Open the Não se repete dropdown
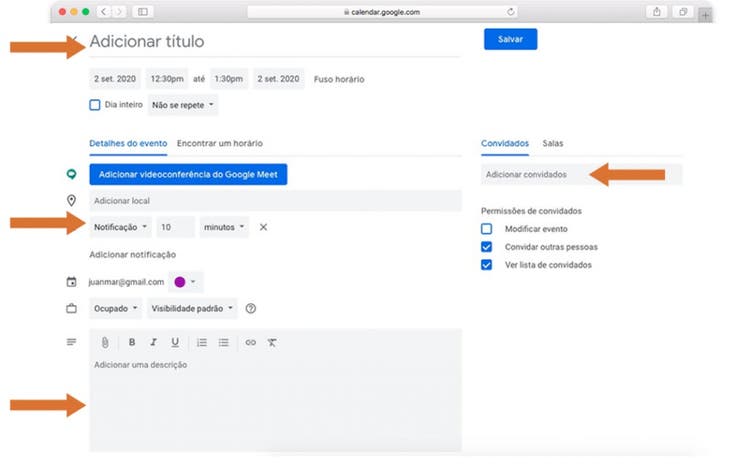Image resolution: width=750 pixels, height=464 pixels. pyautogui.click(x=183, y=104)
